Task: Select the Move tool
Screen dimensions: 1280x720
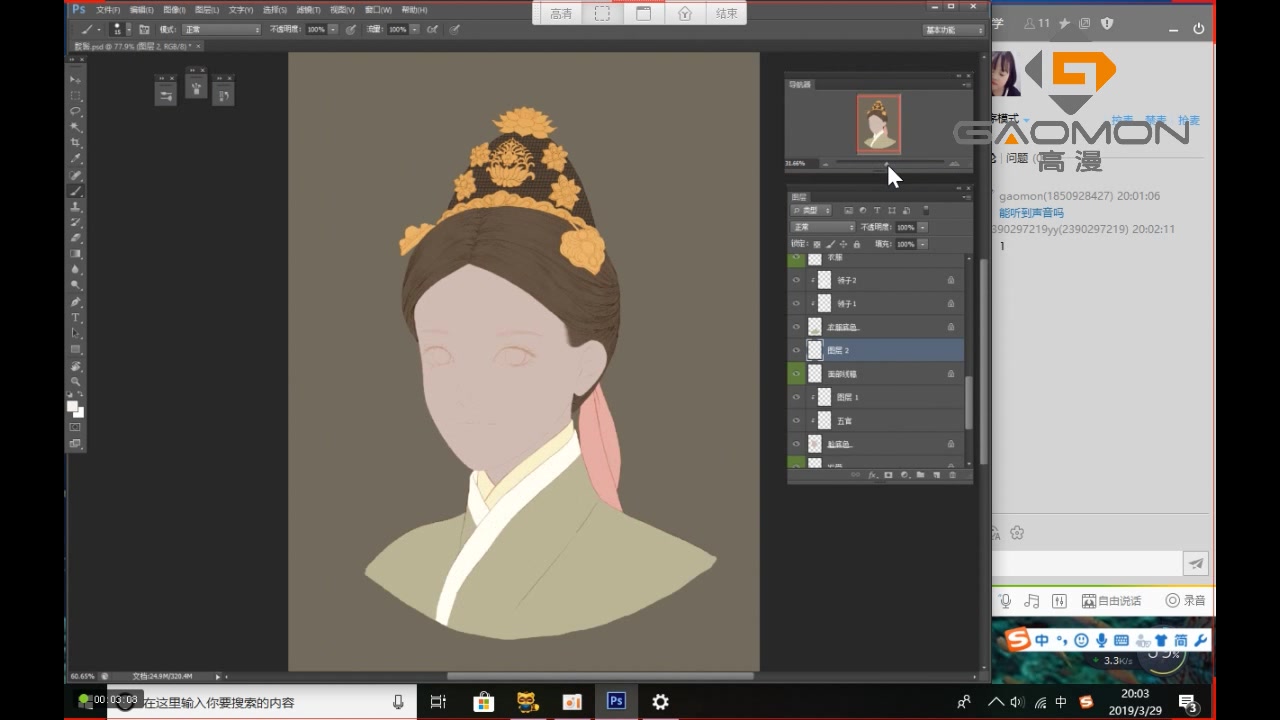Action: coord(75,80)
